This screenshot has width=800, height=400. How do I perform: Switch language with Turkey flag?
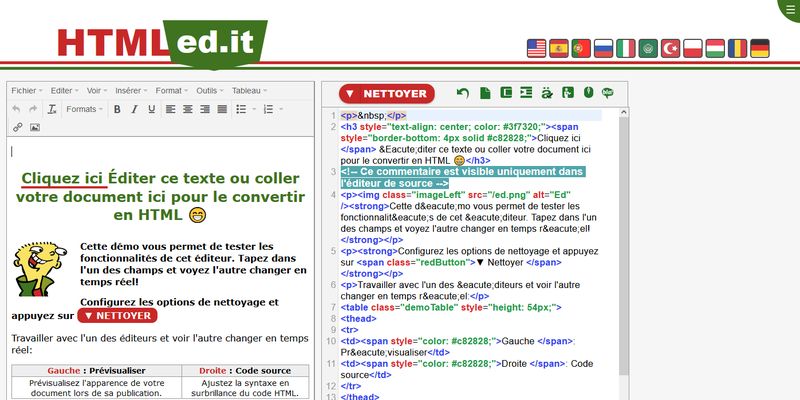tap(670, 48)
